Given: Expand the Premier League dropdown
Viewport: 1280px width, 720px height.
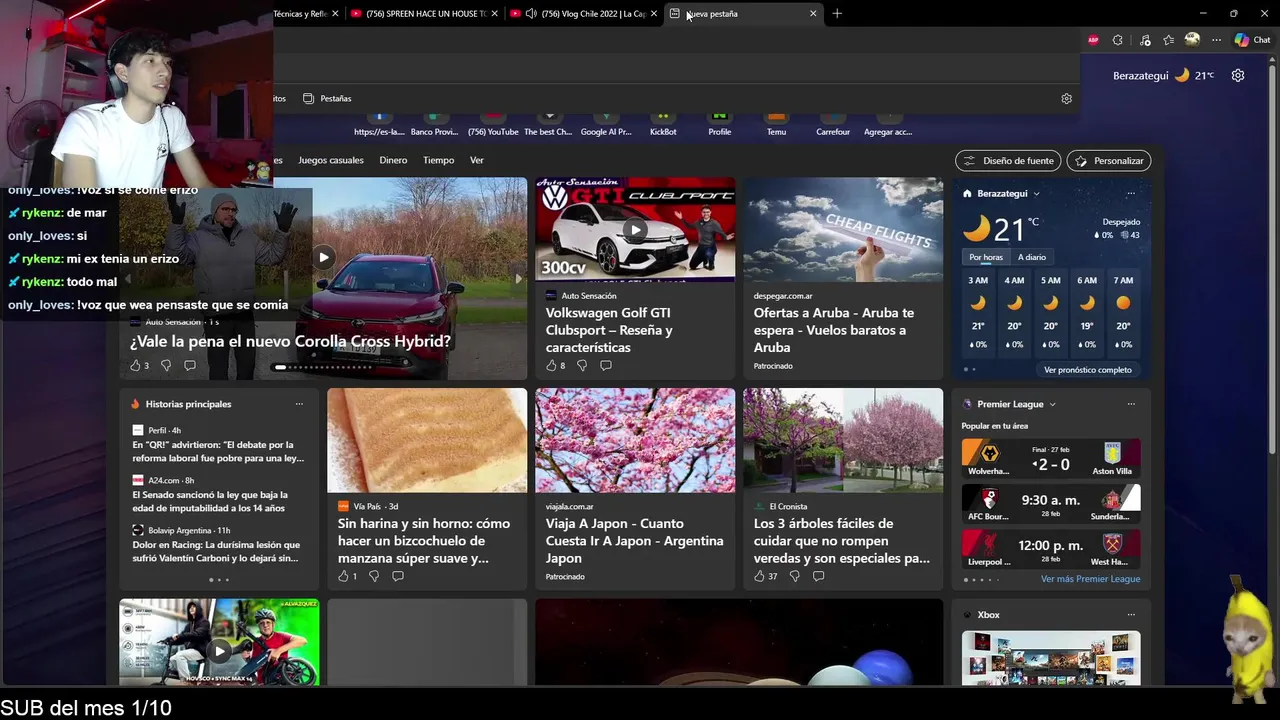Looking at the screenshot, I should tap(1053, 404).
